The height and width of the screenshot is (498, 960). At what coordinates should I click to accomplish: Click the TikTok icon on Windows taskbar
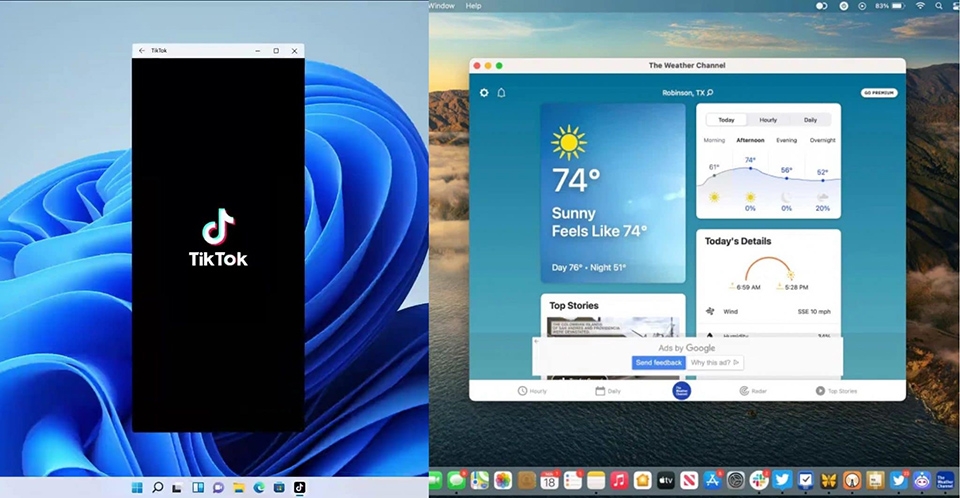pyautogui.click(x=299, y=488)
